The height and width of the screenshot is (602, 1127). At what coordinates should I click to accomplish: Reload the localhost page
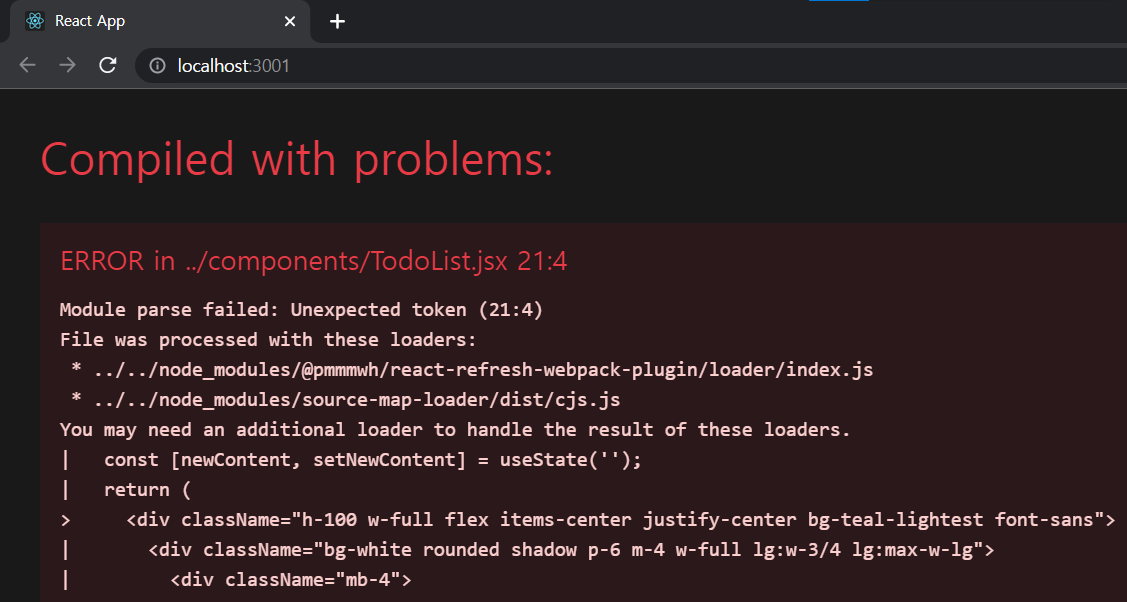(x=107, y=65)
